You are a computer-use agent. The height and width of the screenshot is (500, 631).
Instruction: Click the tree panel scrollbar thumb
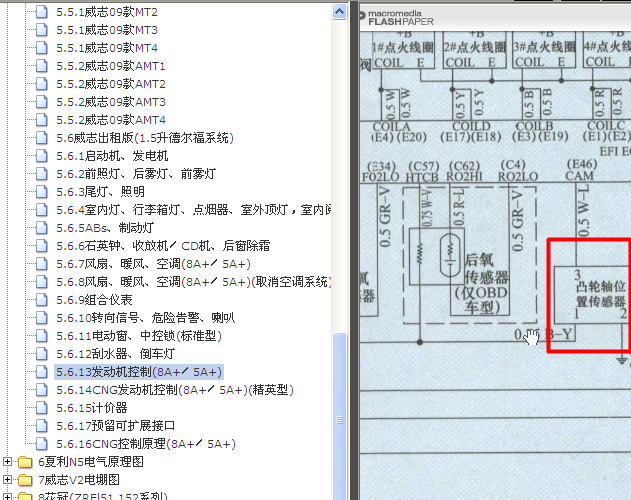[x=340, y=417]
